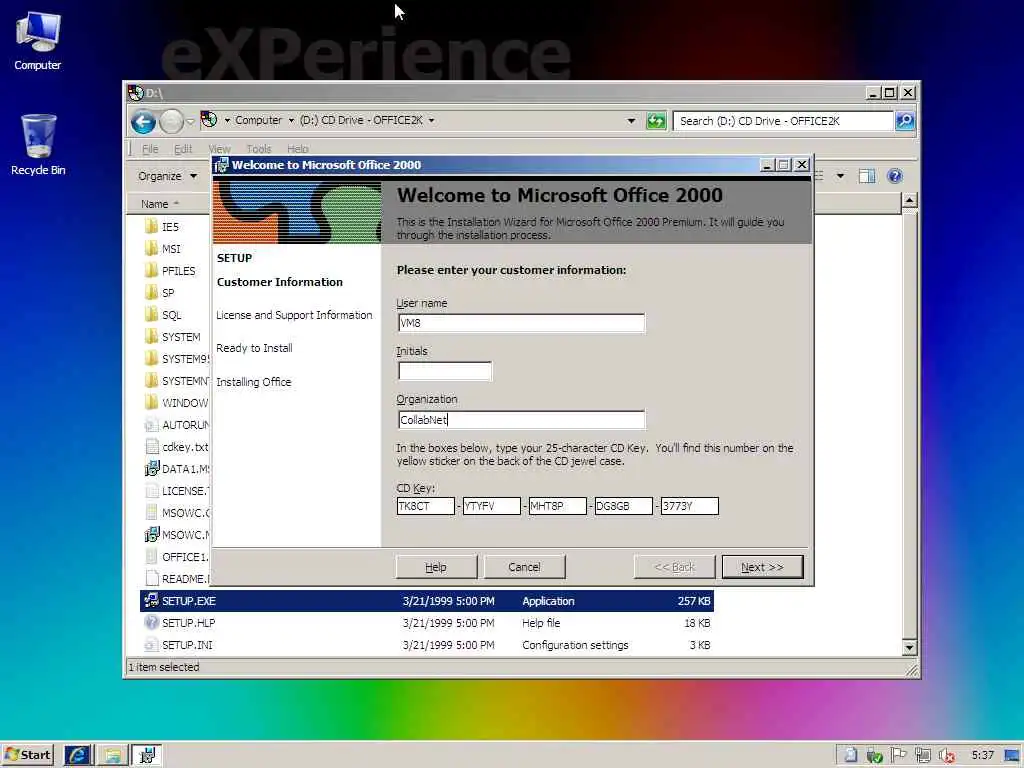Open the Tools menu in Explorer
Screen dimensions: 1024x768
point(259,149)
